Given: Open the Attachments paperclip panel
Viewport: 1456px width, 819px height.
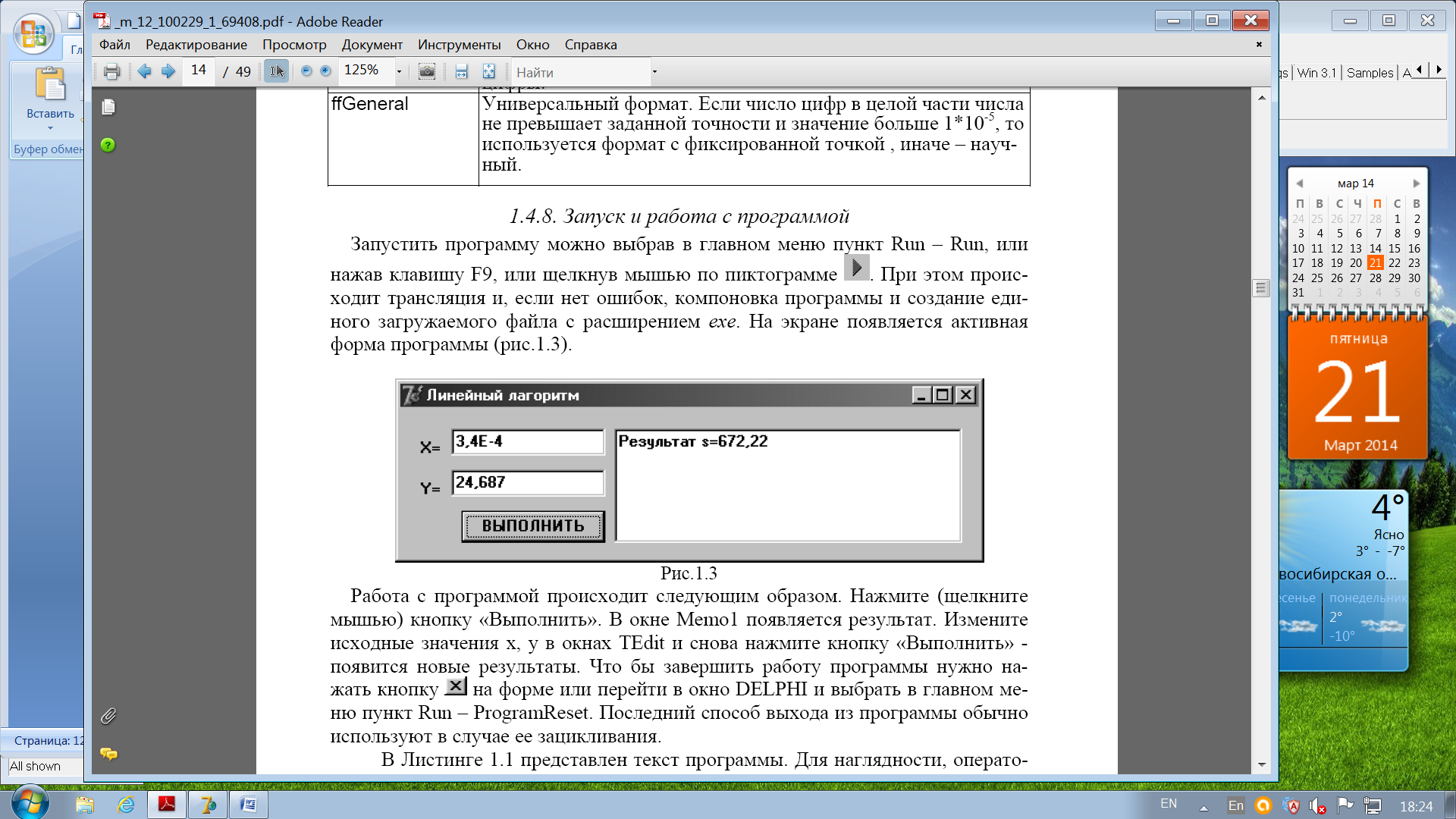Looking at the screenshot, I should [108, 716].
